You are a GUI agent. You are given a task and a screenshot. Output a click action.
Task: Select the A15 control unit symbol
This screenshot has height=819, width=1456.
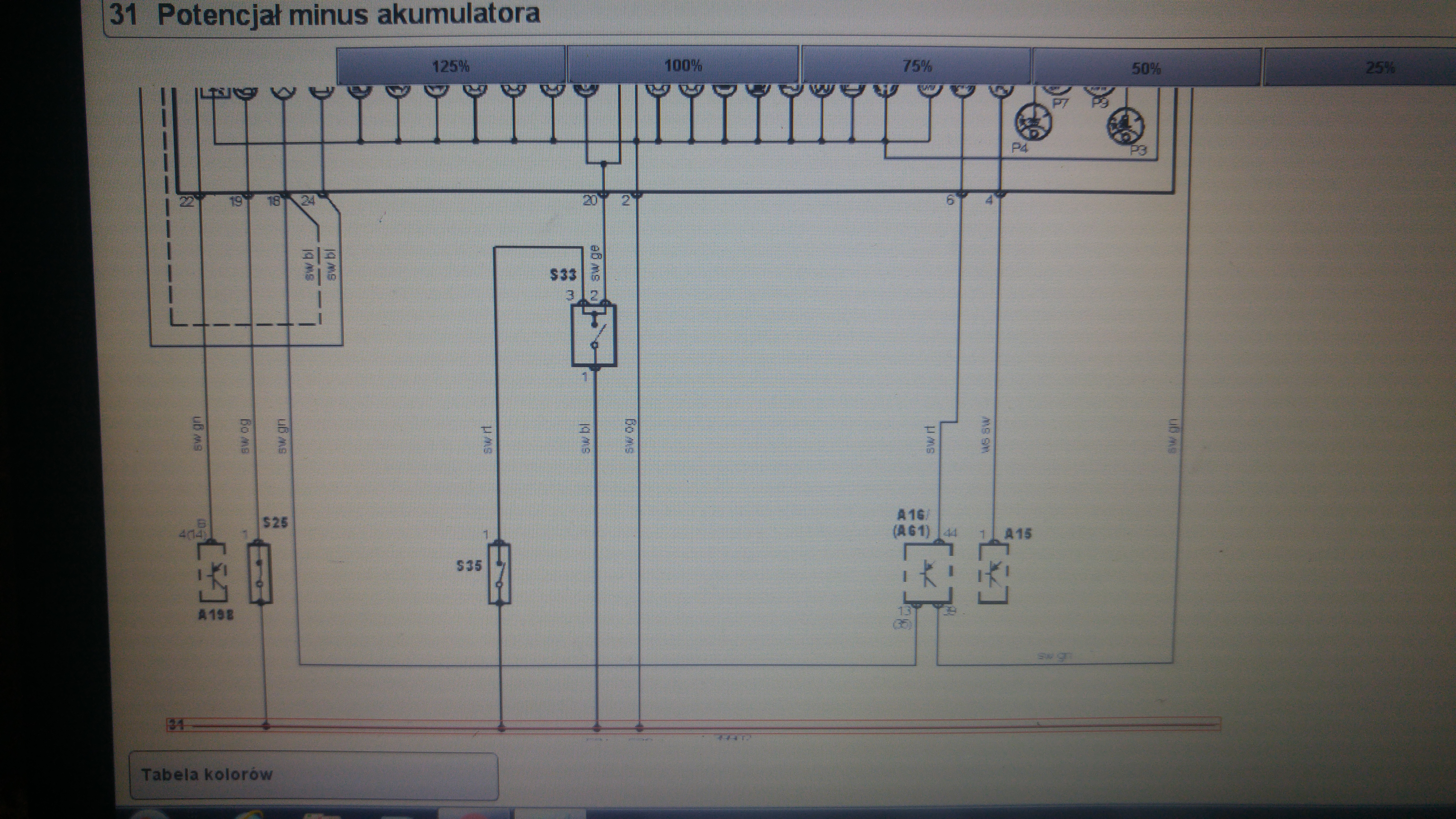(x=993, y=574)
